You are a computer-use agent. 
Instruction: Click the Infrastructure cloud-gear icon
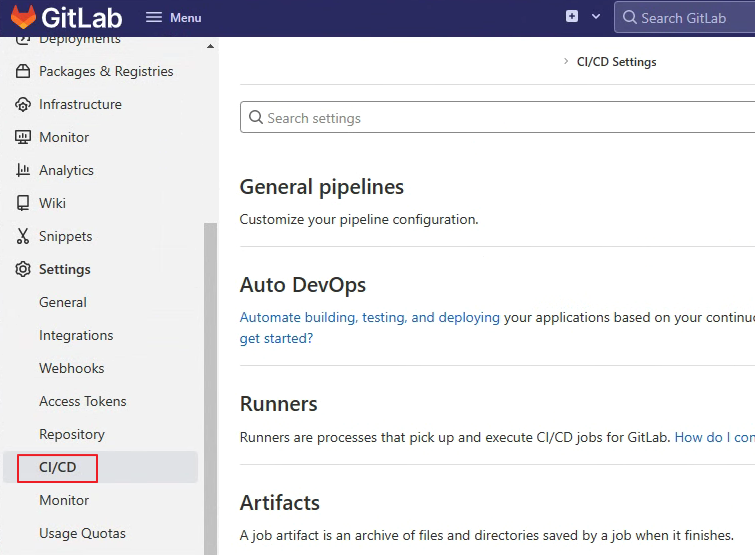pyautogui.click(x=23, y=104)
